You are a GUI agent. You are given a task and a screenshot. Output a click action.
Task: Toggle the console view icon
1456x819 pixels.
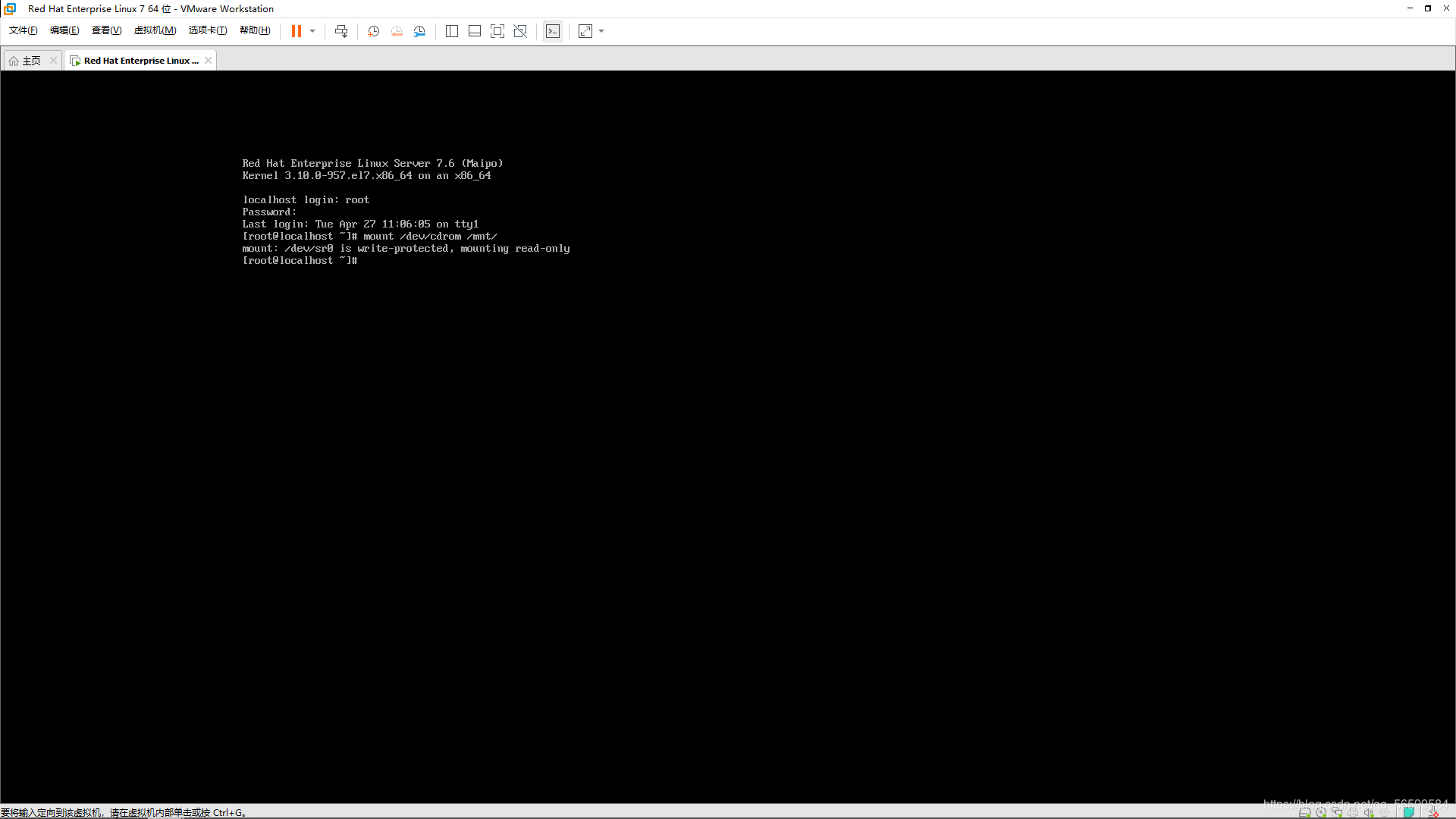pos(553,31)
